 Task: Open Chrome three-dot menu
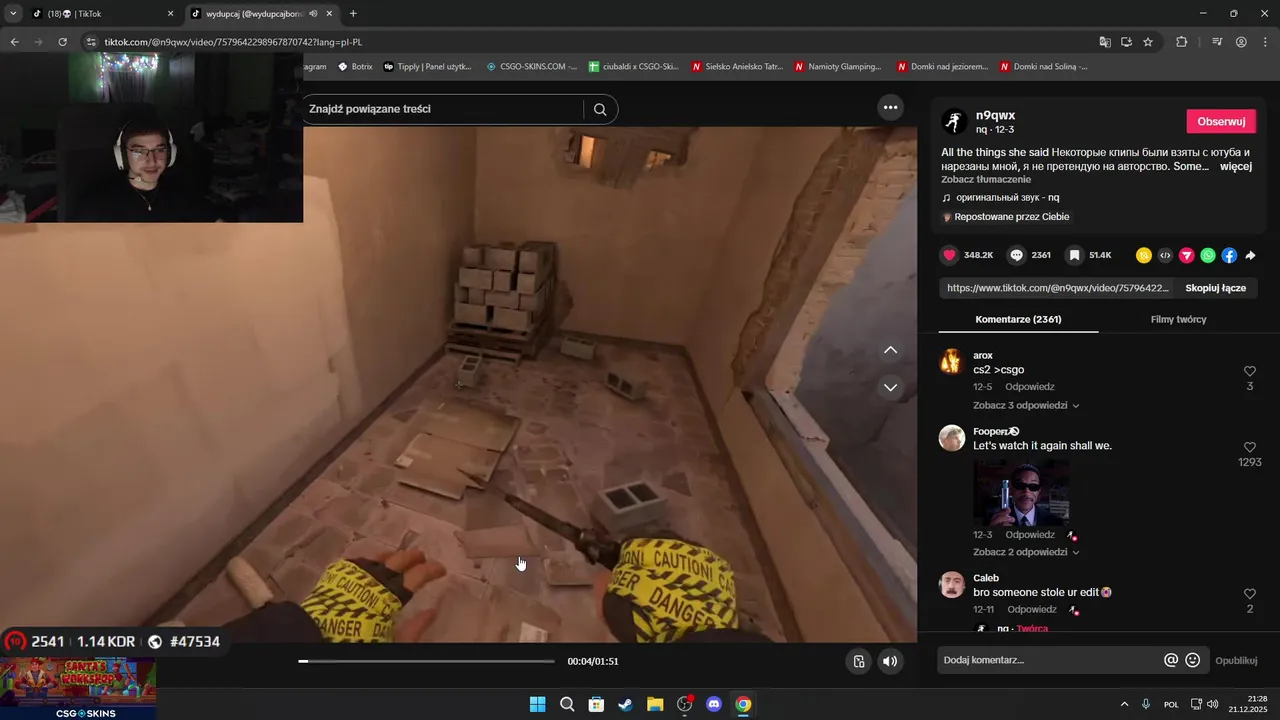(x=1266, y=42)
